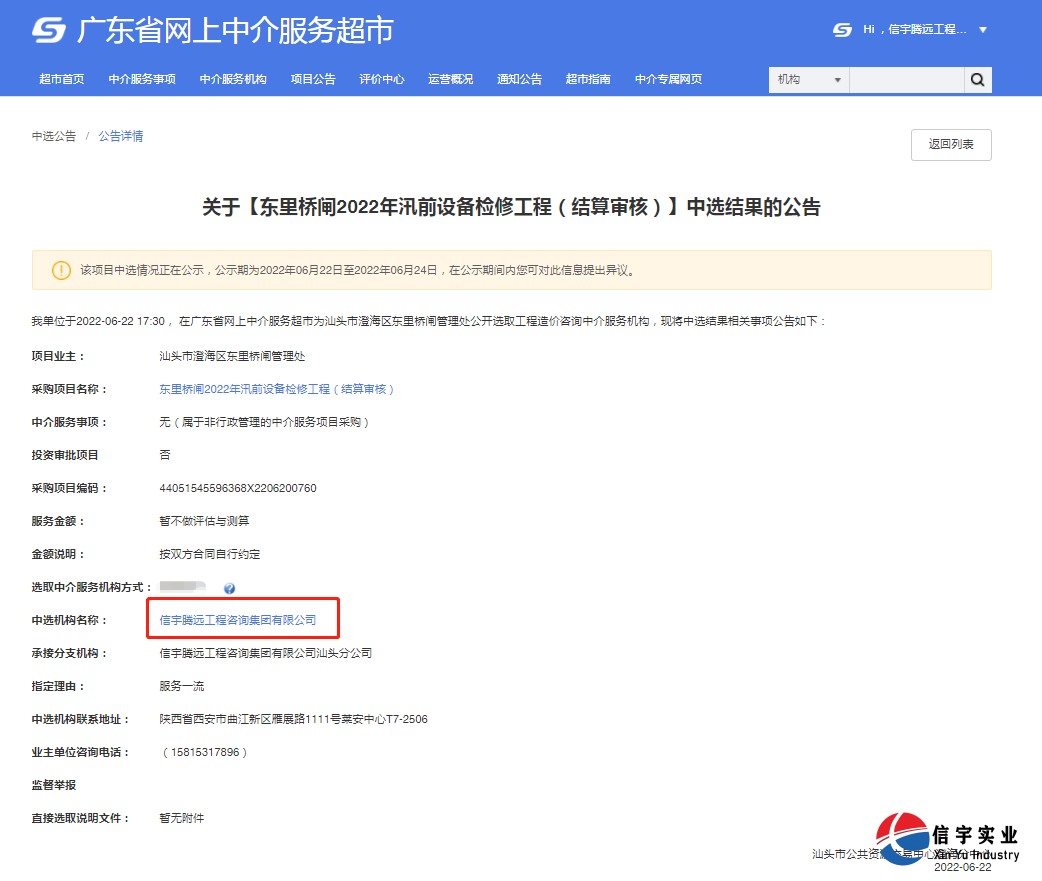Open the help question-mark icon beside selection method
Image resolution: width=1042 pixels, height=881 pixels.
coord(231,588)
